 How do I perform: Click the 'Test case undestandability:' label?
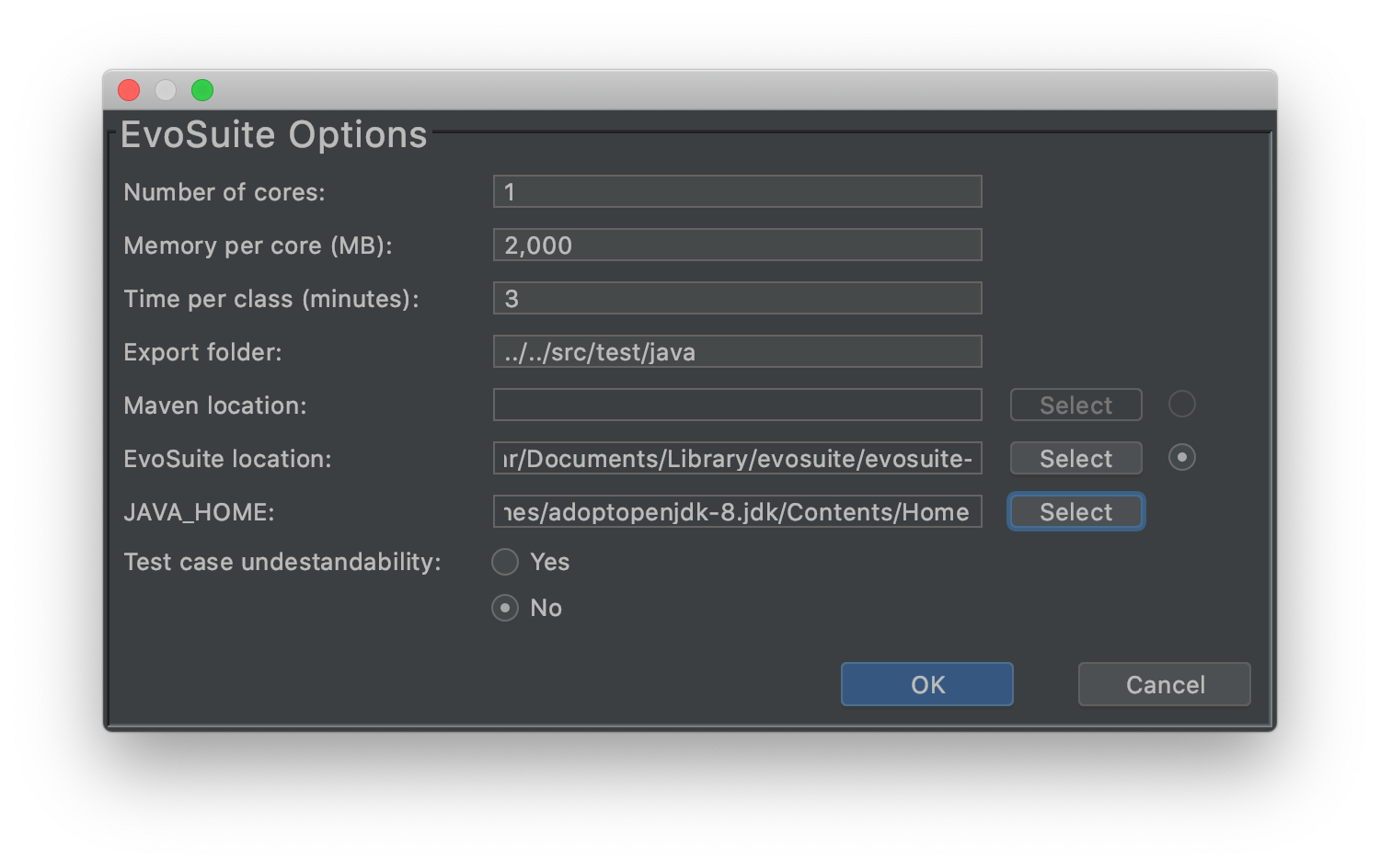click(282, 562)
